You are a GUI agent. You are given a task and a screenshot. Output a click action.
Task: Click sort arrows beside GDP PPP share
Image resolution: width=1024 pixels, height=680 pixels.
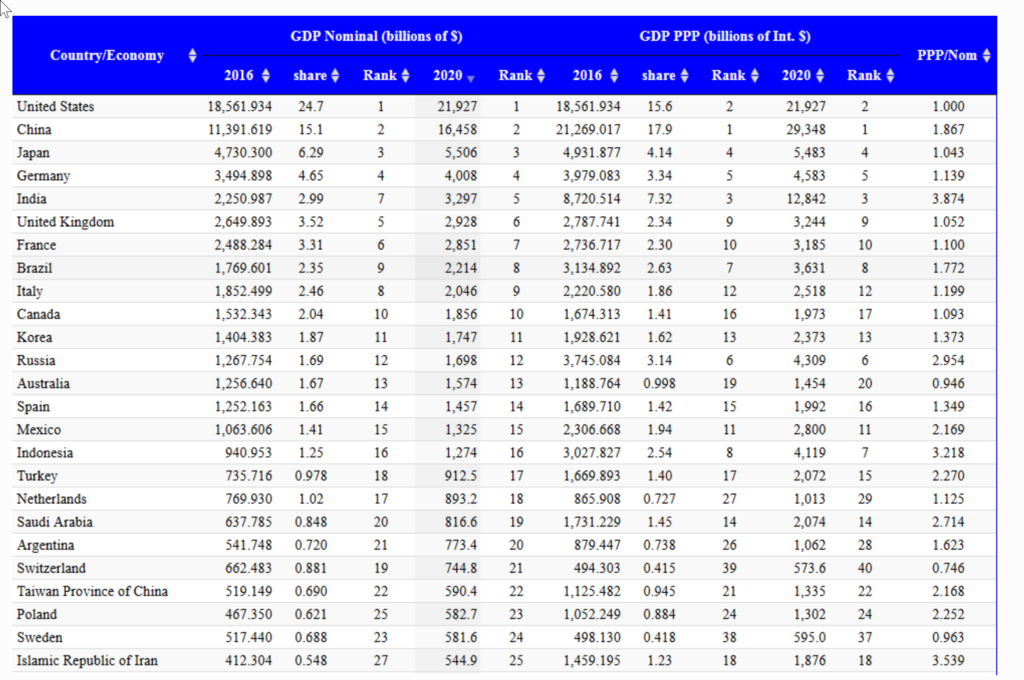[684, 76]
